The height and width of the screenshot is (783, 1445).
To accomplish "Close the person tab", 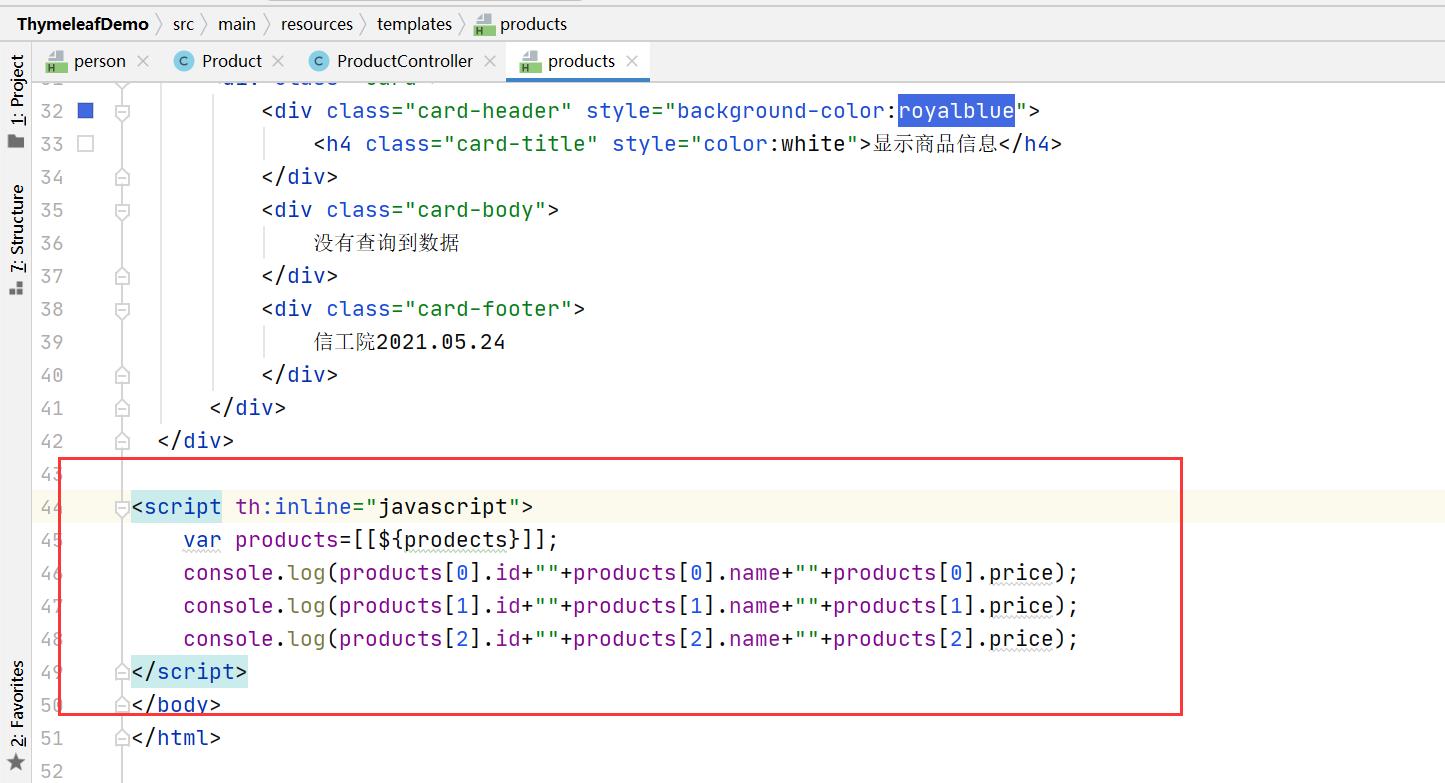I will coord(143,61).
